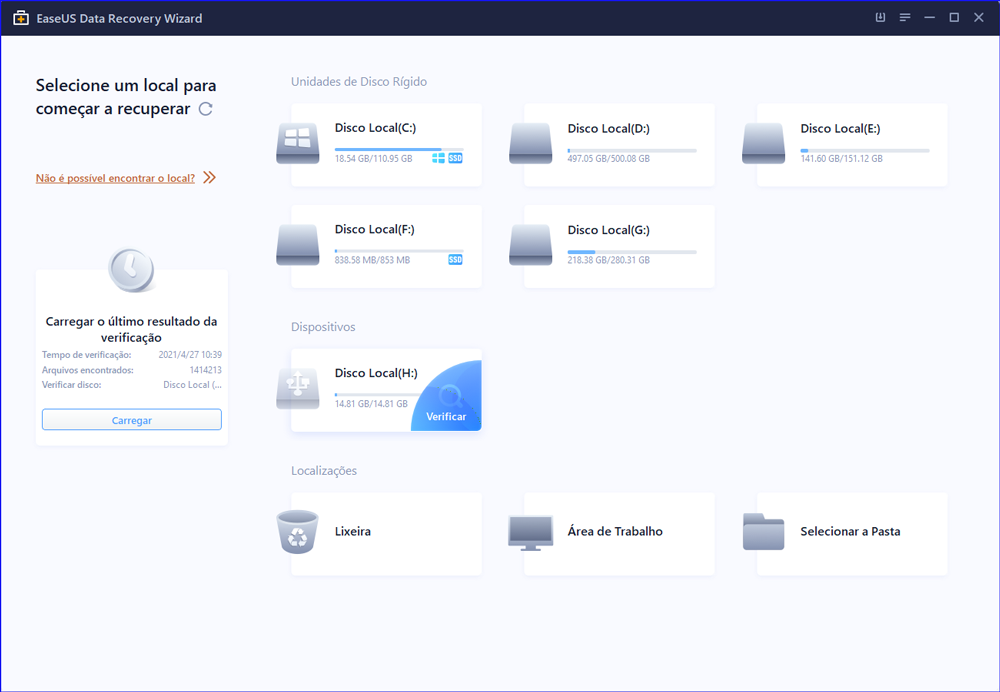Click the Lixeira label

coord(353,531)
